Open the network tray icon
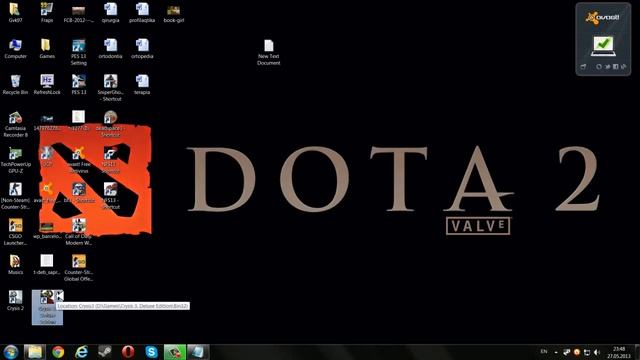Image resolution: width=640 pixels, height=360 pixels. (x=587, y=352)
